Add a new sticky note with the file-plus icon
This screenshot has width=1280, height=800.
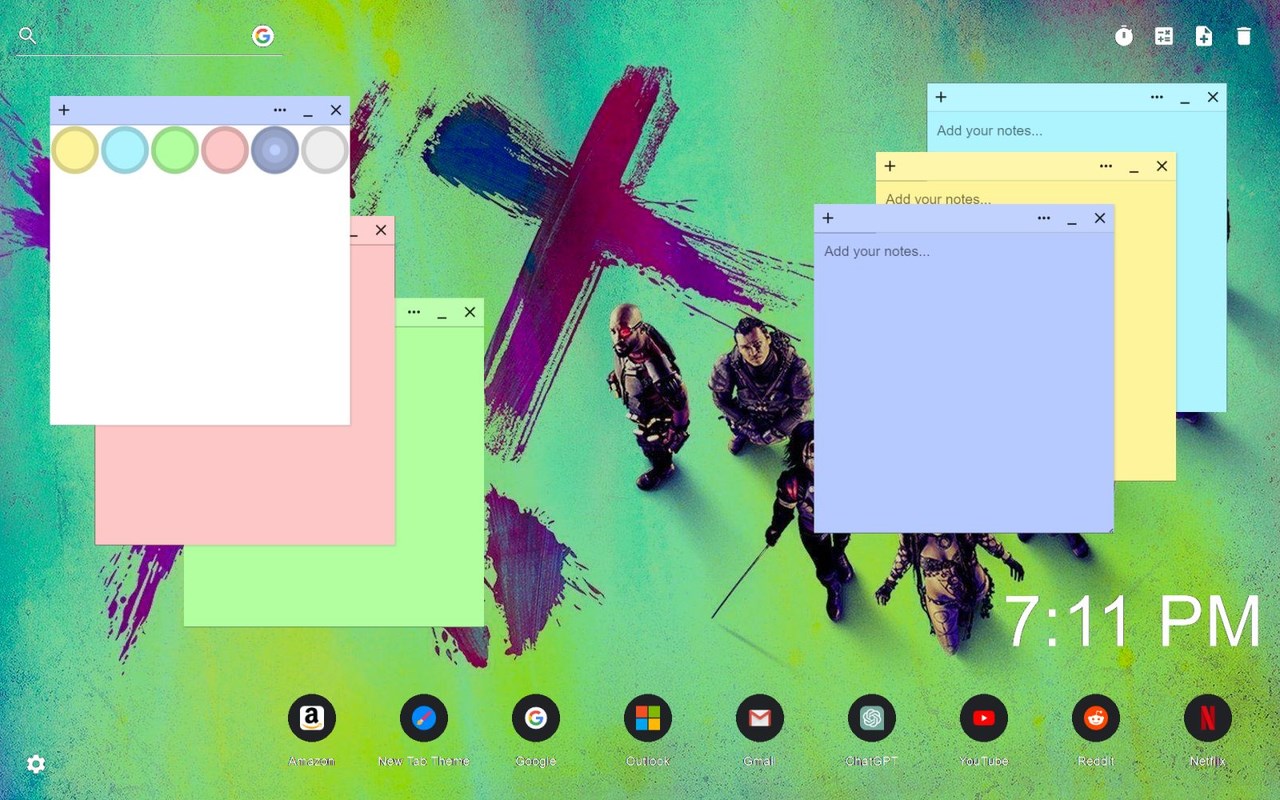point(1204,36)
